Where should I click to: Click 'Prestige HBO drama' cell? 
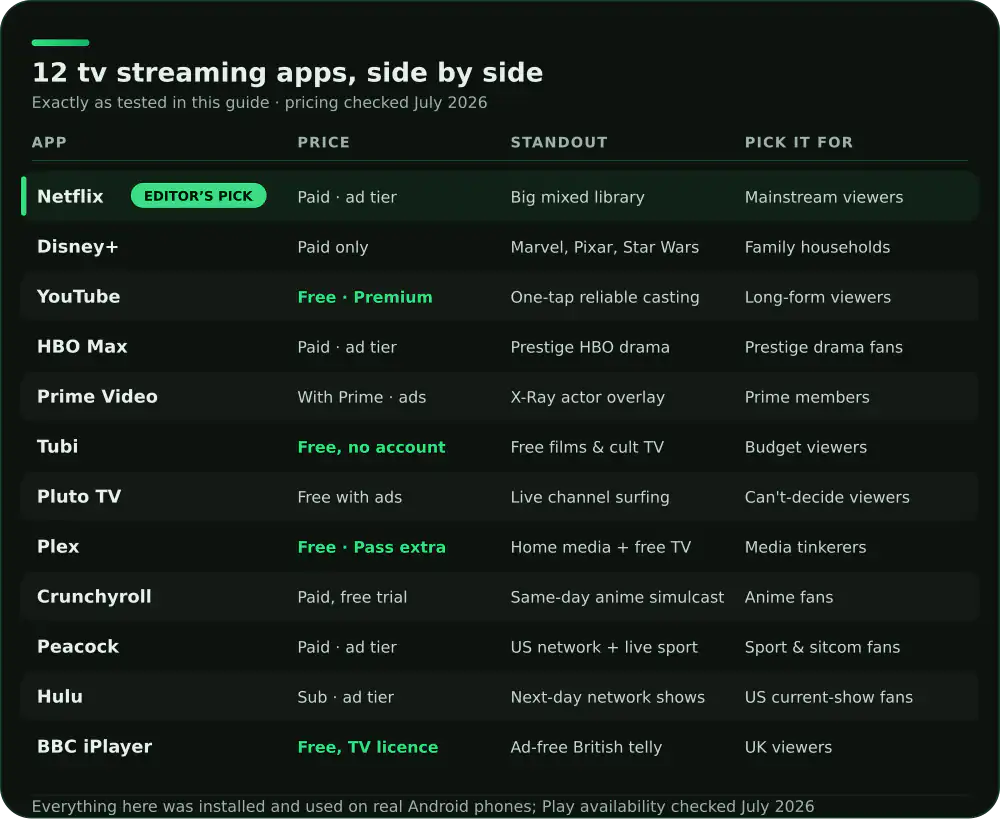[x=590, y=347]
